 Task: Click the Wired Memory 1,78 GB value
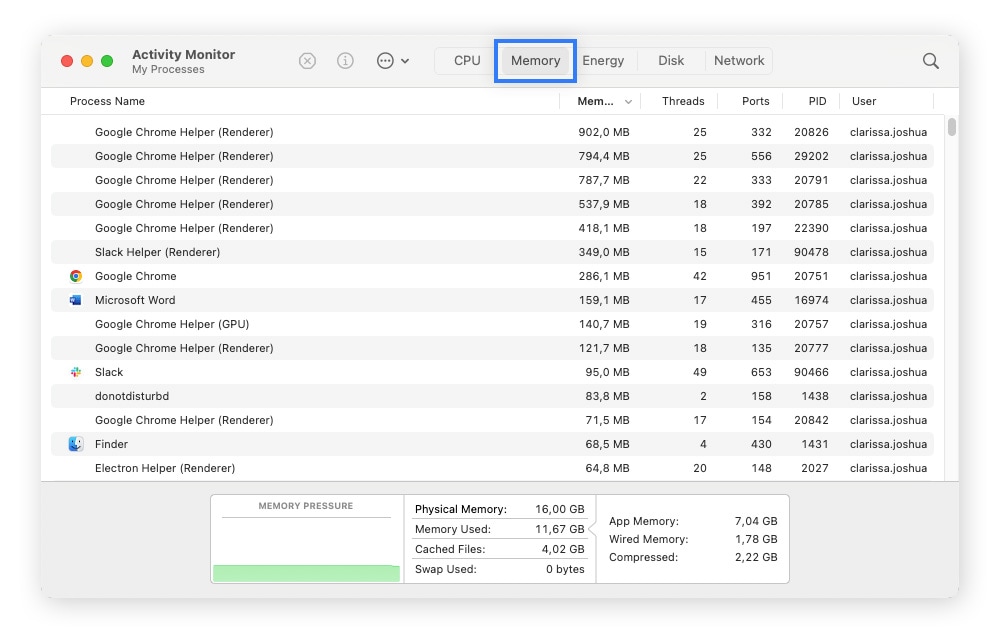(x=756, y=539)
